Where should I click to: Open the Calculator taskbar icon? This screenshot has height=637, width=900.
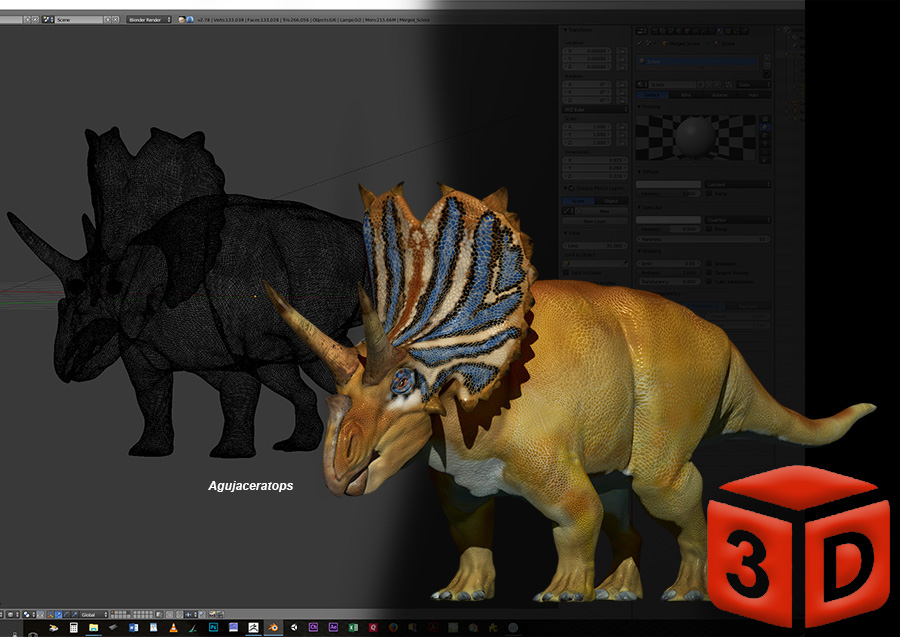point(73,627)
